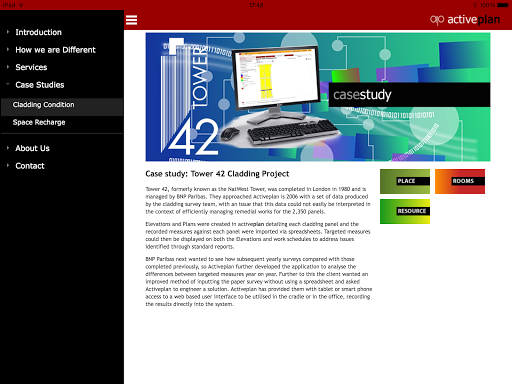Collapse the Case Studies section arrow
The width and height of the screenshot is (512, 384).
tap(8, 84)
